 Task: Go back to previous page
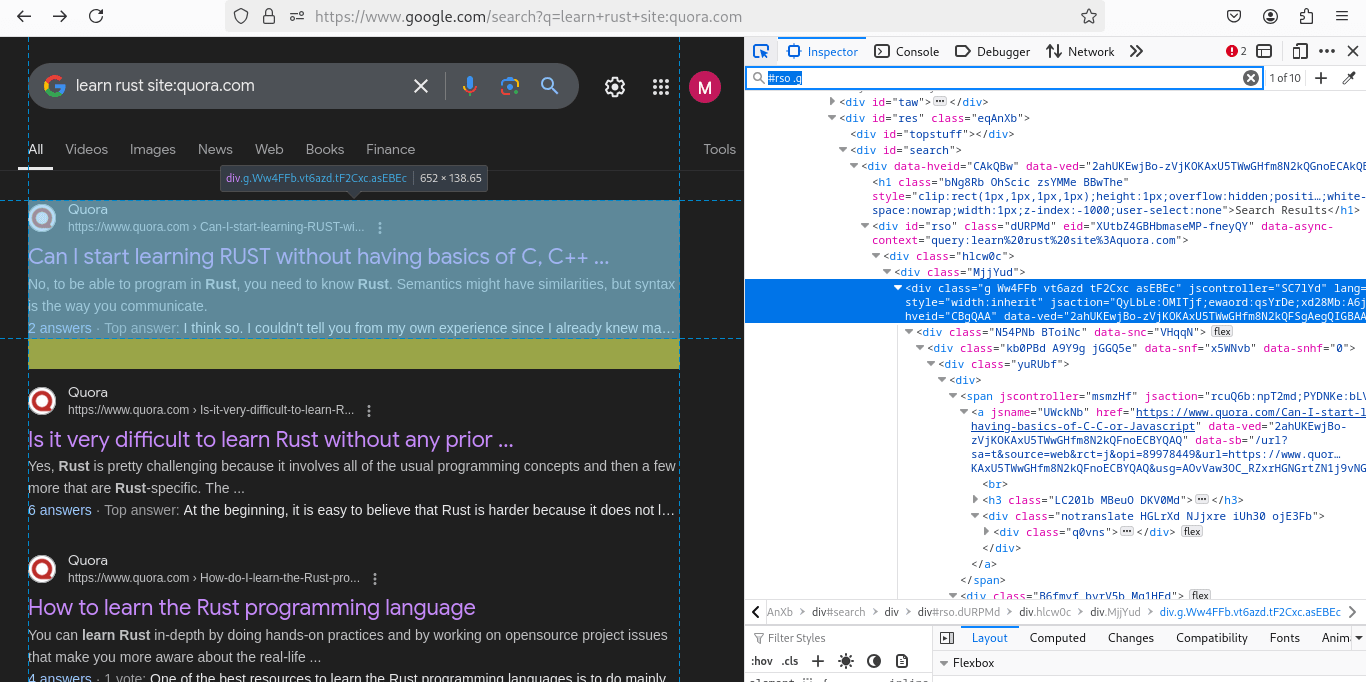pos(24,16)
